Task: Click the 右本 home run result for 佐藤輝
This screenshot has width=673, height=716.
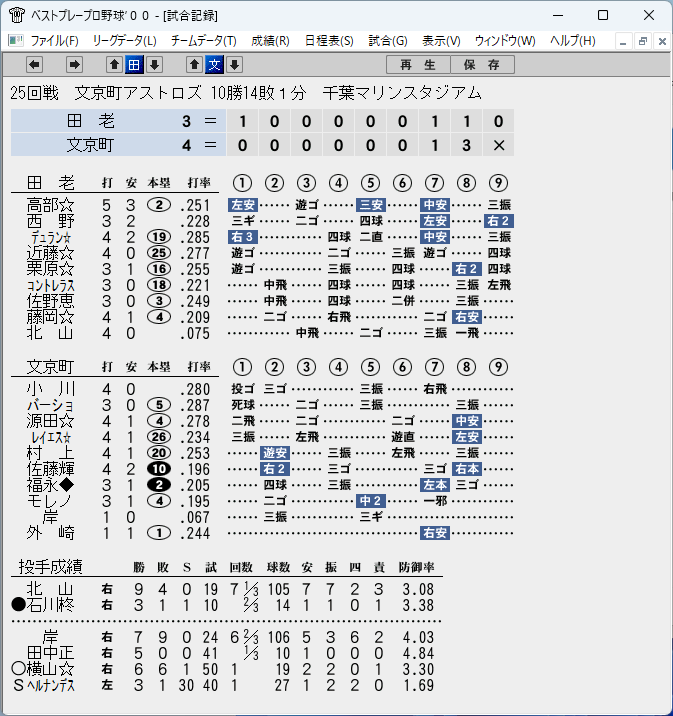Action: coord(467,469)
